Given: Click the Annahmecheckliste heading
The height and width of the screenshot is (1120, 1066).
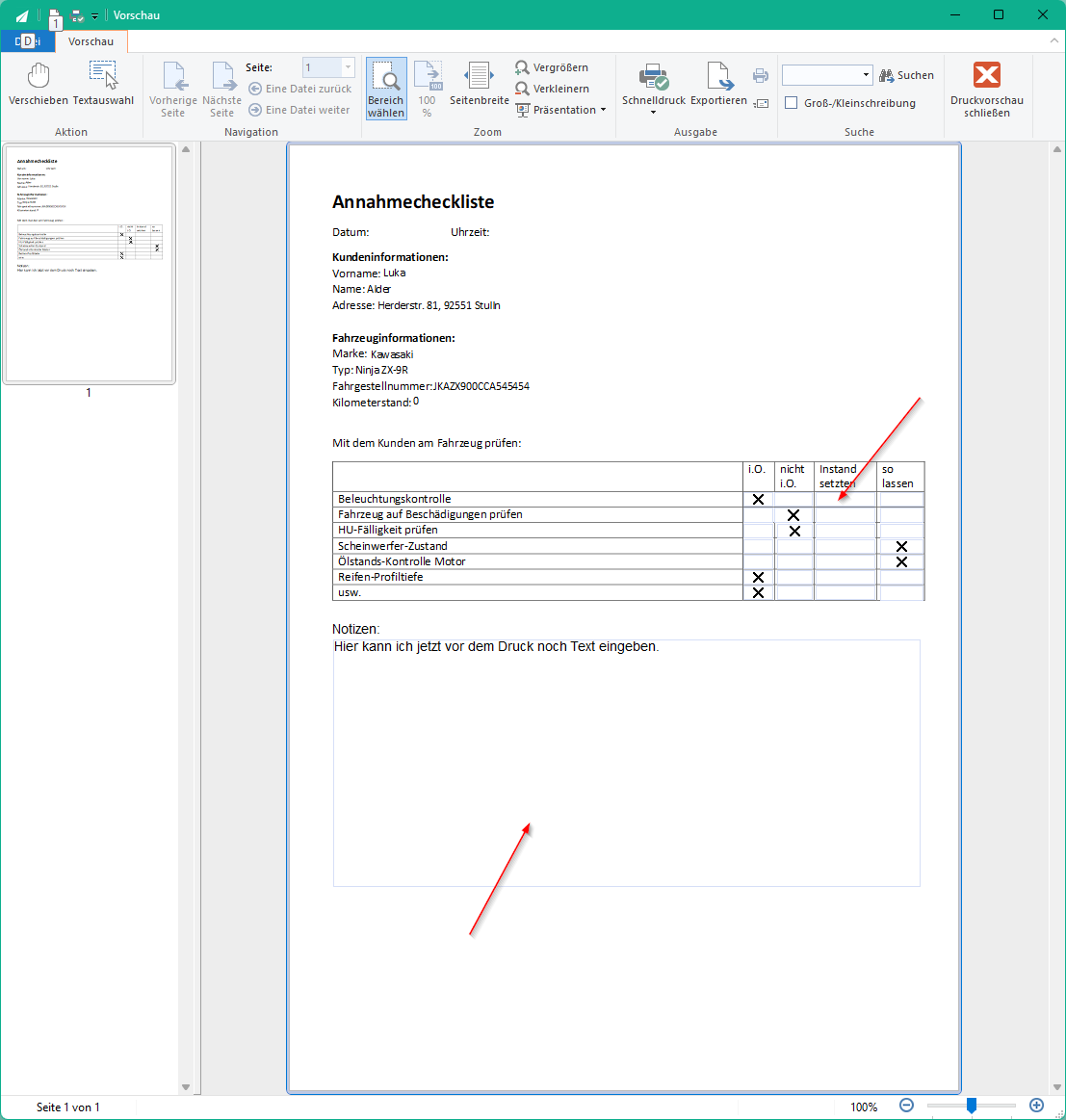Looking at the screenshot, I should 413,202.
